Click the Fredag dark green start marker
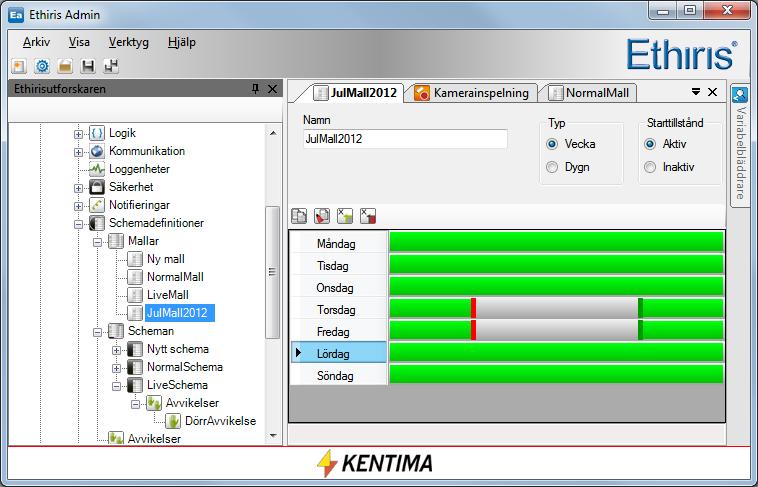 641,330
